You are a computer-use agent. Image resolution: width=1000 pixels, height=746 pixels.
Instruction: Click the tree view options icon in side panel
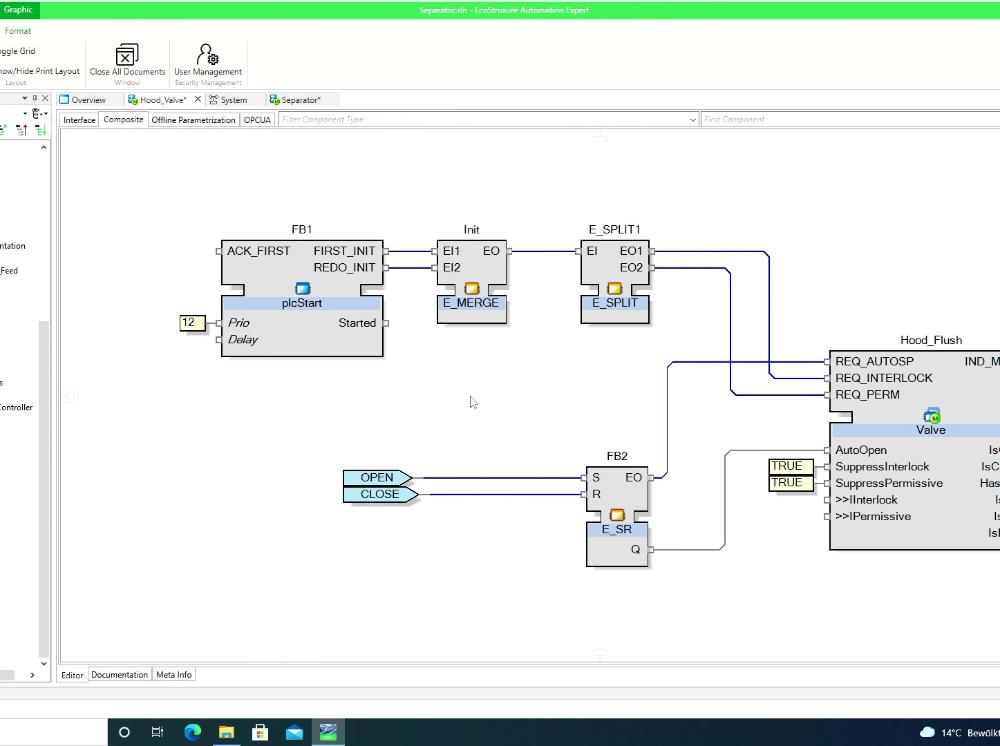click(36, 113)
